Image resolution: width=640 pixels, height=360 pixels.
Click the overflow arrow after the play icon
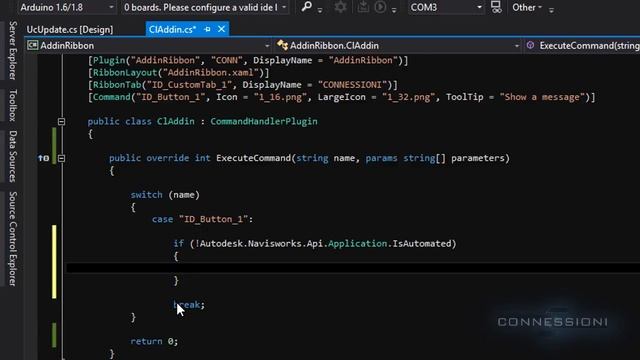coord(394,10)
